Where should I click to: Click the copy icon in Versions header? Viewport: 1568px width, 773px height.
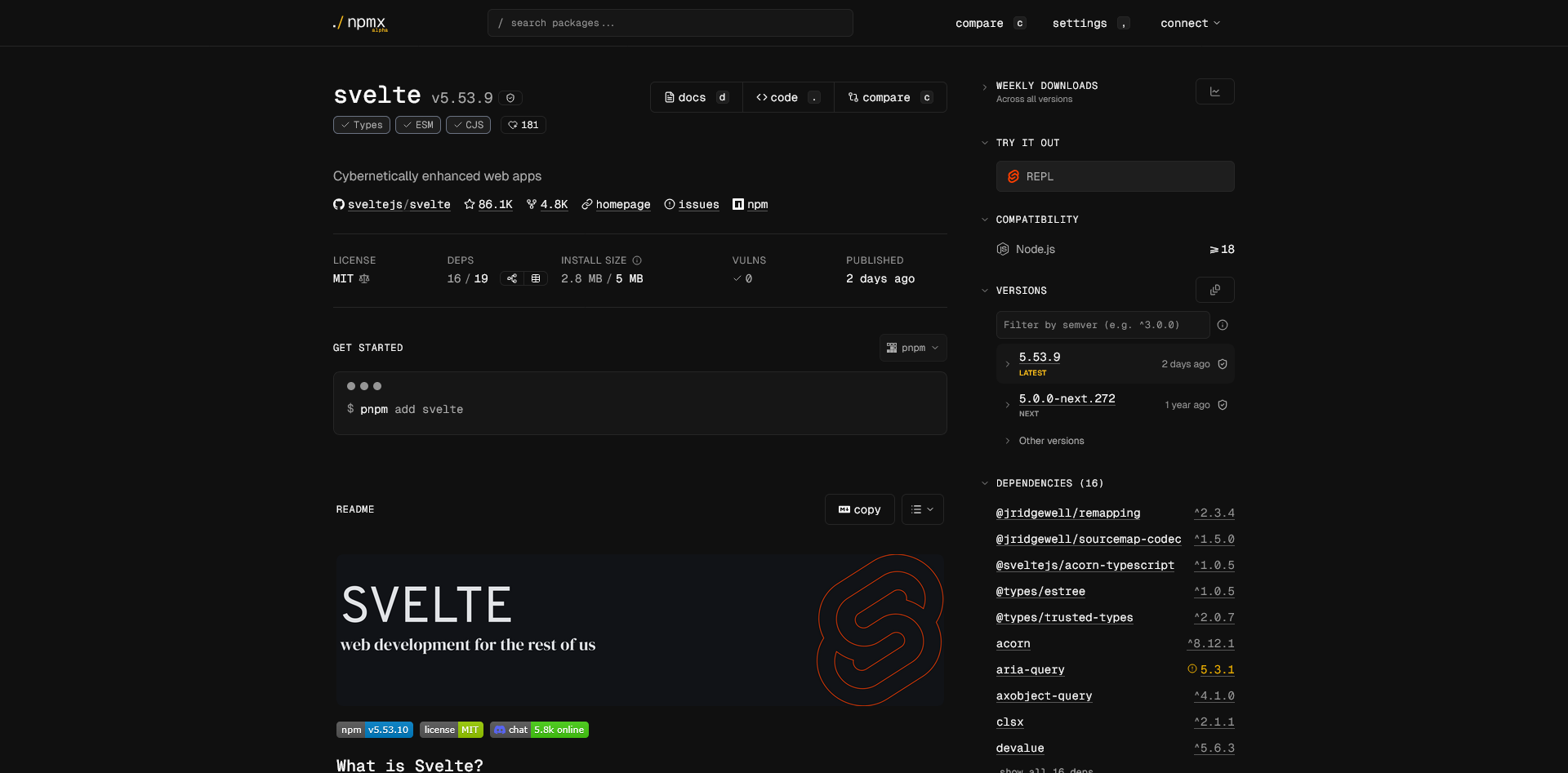(x=1215, y=290)
